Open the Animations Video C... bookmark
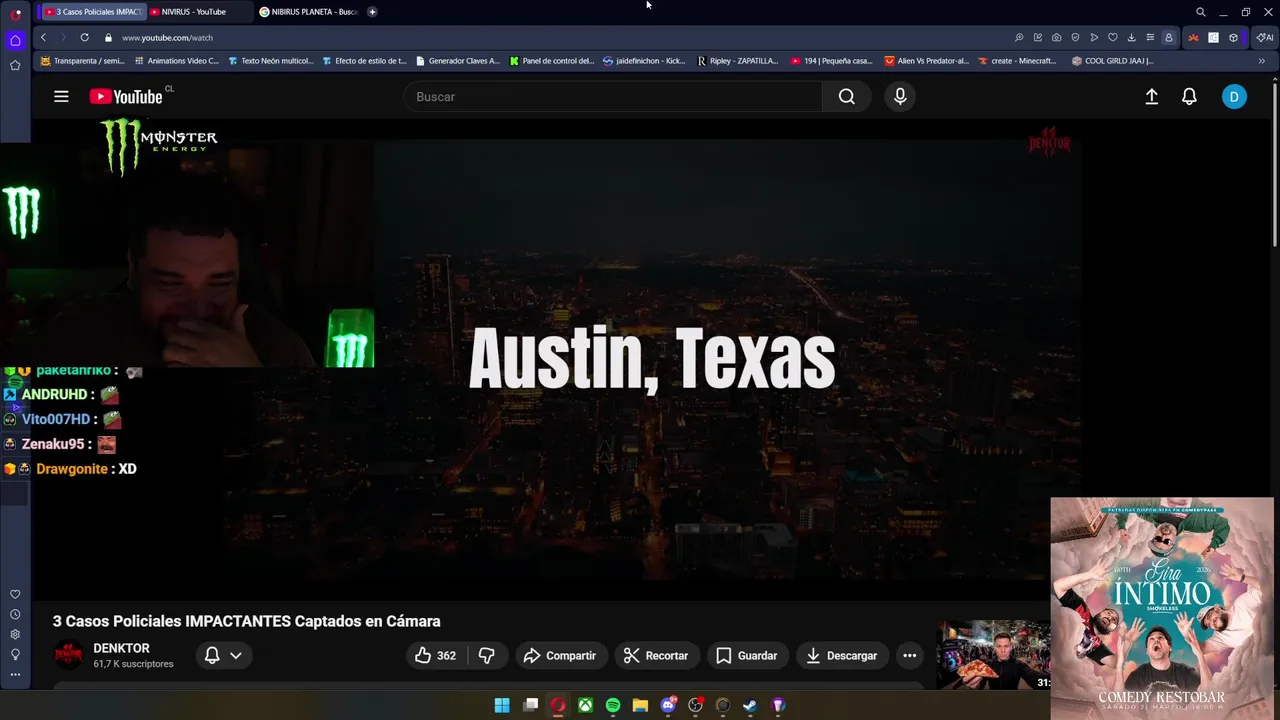This screenshot has height=720, width=1280. tap(176, 61)
